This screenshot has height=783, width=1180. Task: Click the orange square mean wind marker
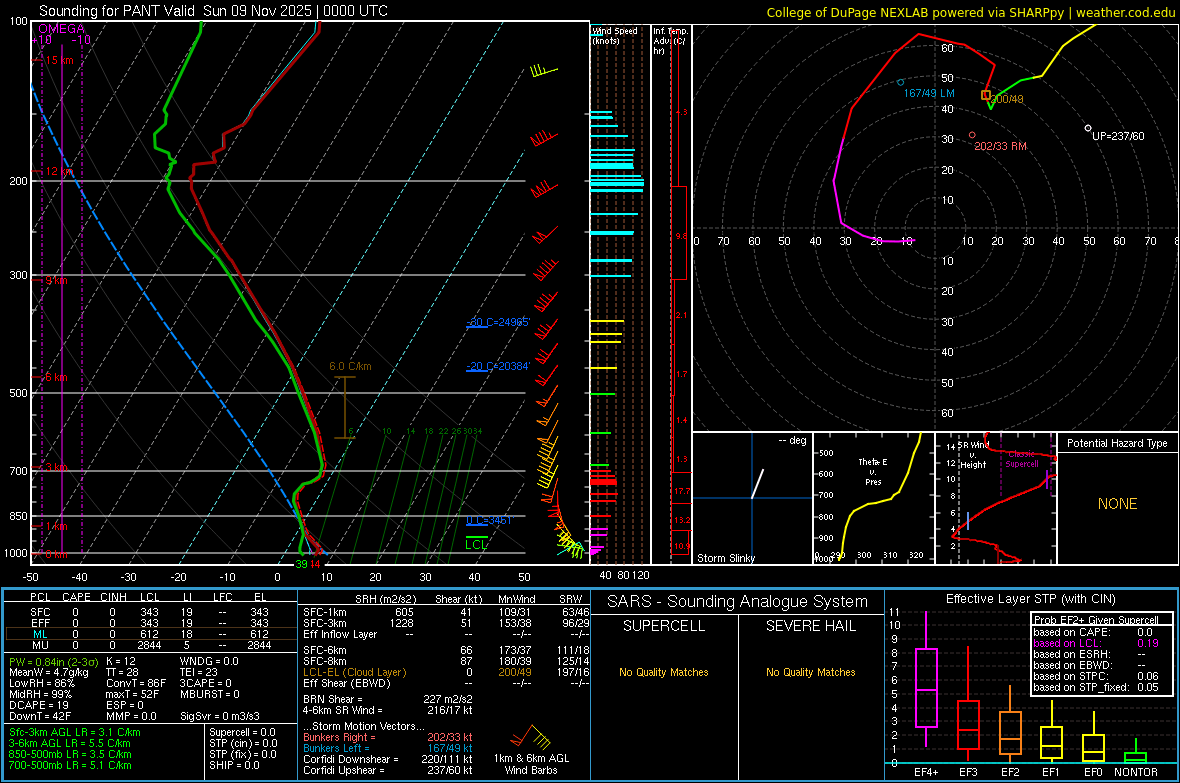tap(986, 94)
